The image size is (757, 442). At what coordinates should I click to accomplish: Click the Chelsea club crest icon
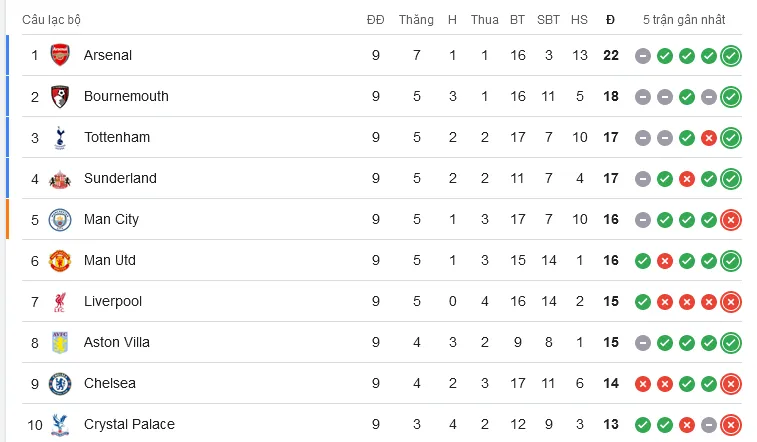(x=60, y=383)
